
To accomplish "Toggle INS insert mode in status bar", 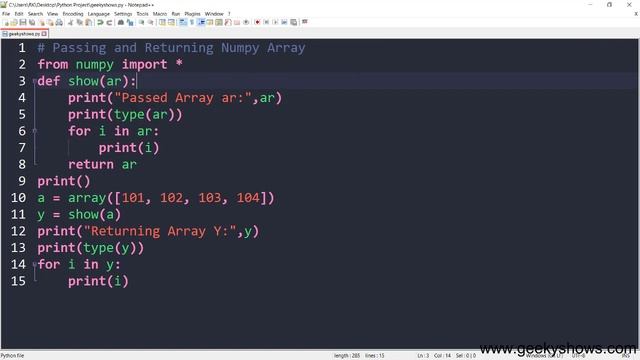I will [x=625, y=356].
